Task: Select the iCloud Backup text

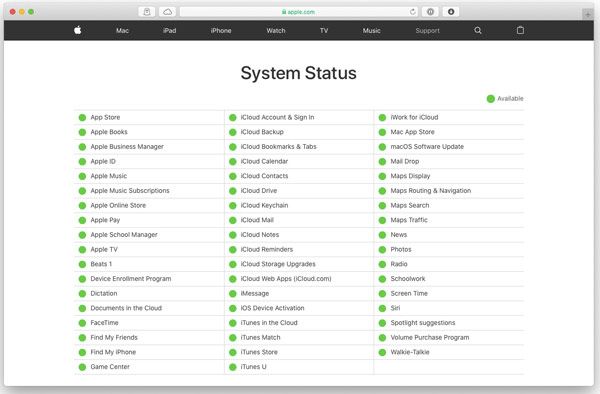Action: [262, 132]
